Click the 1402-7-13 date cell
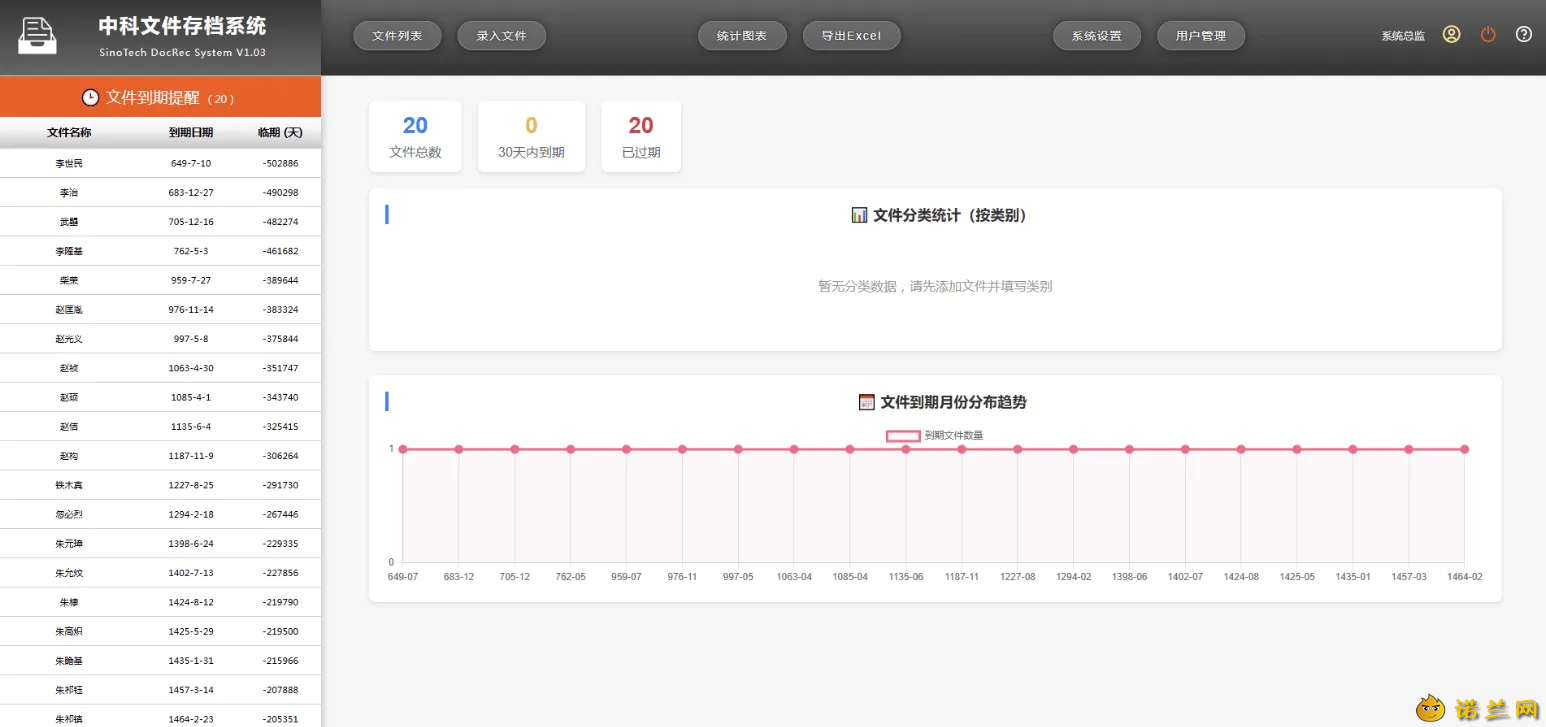The width and height of the screenshot is (1546, 727). [191, 573]
